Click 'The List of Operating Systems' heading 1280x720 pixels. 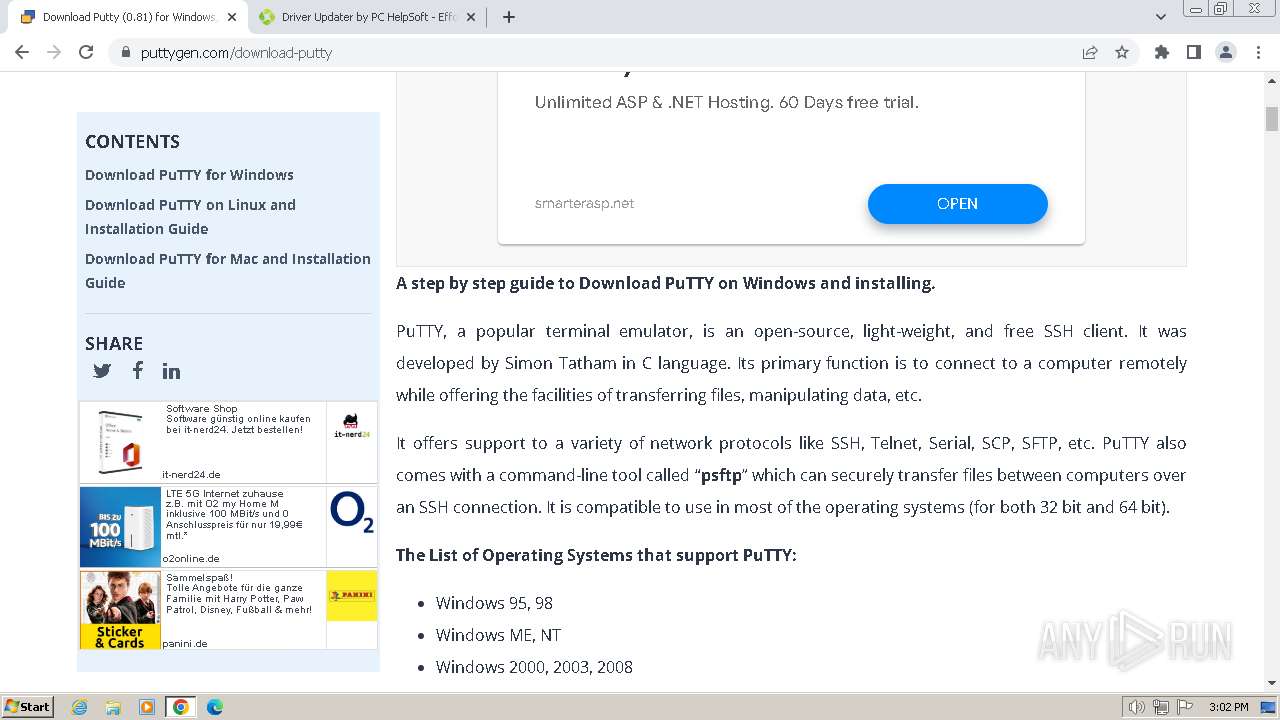[x=596, y=555]
